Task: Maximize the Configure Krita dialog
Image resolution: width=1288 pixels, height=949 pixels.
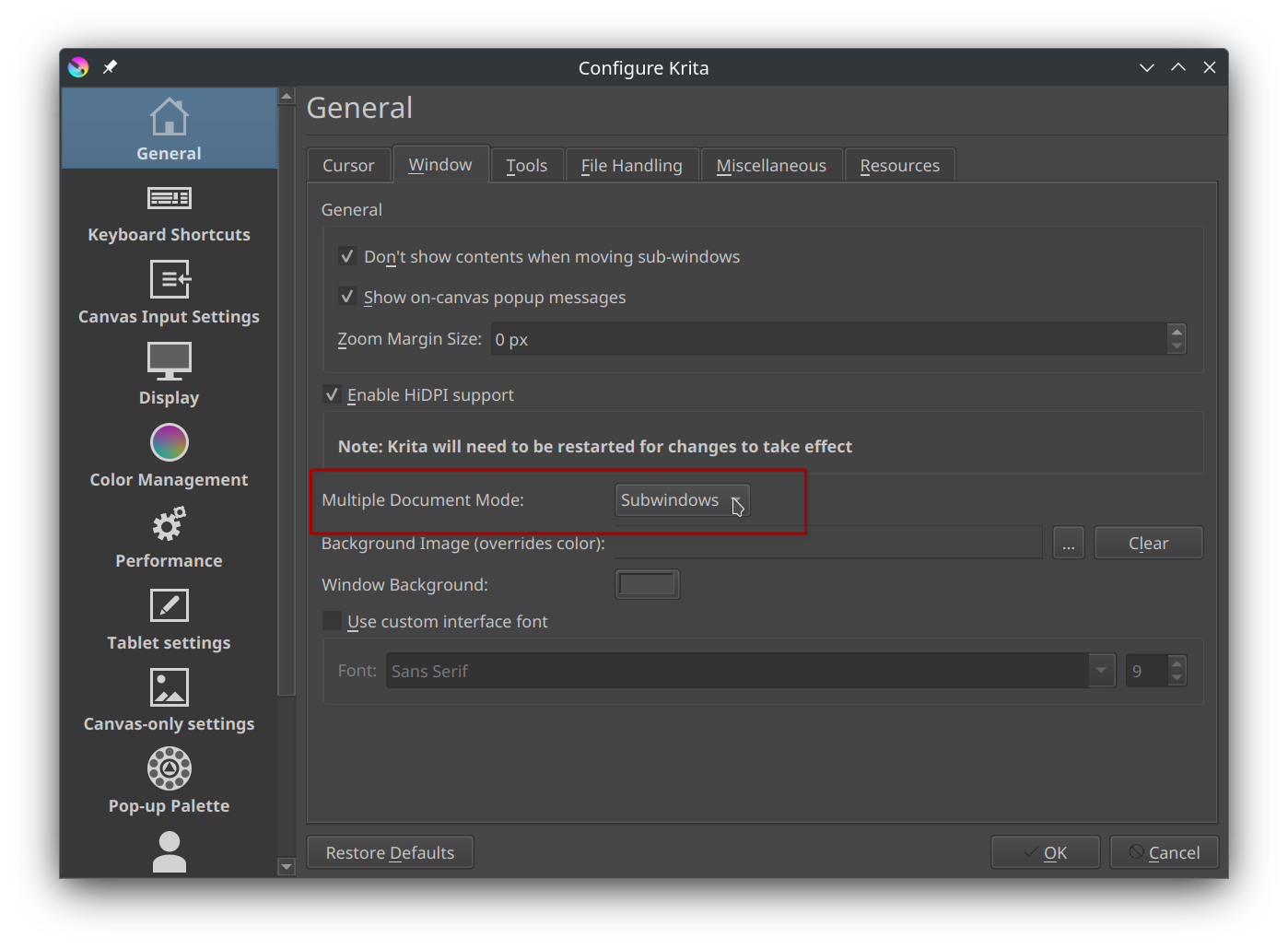Action: (x=1178, y=67)
